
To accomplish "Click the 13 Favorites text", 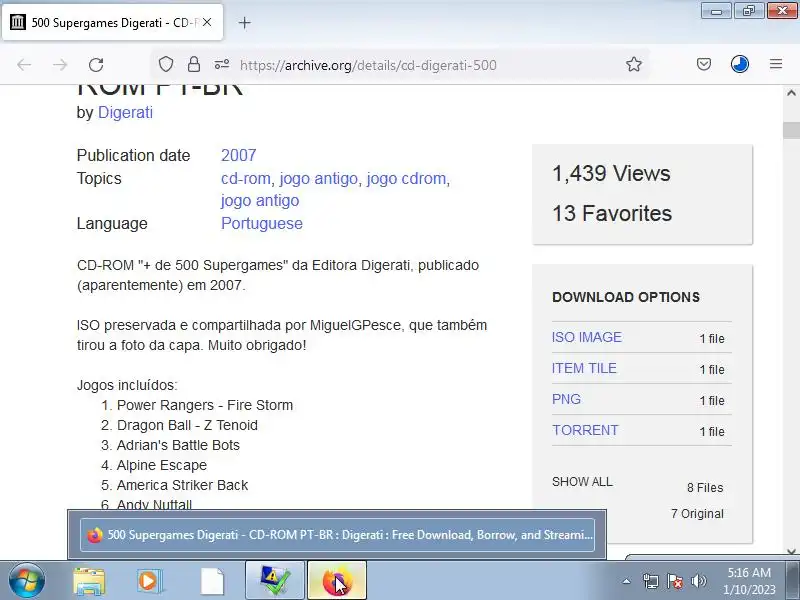I will [x=612, y=213].
